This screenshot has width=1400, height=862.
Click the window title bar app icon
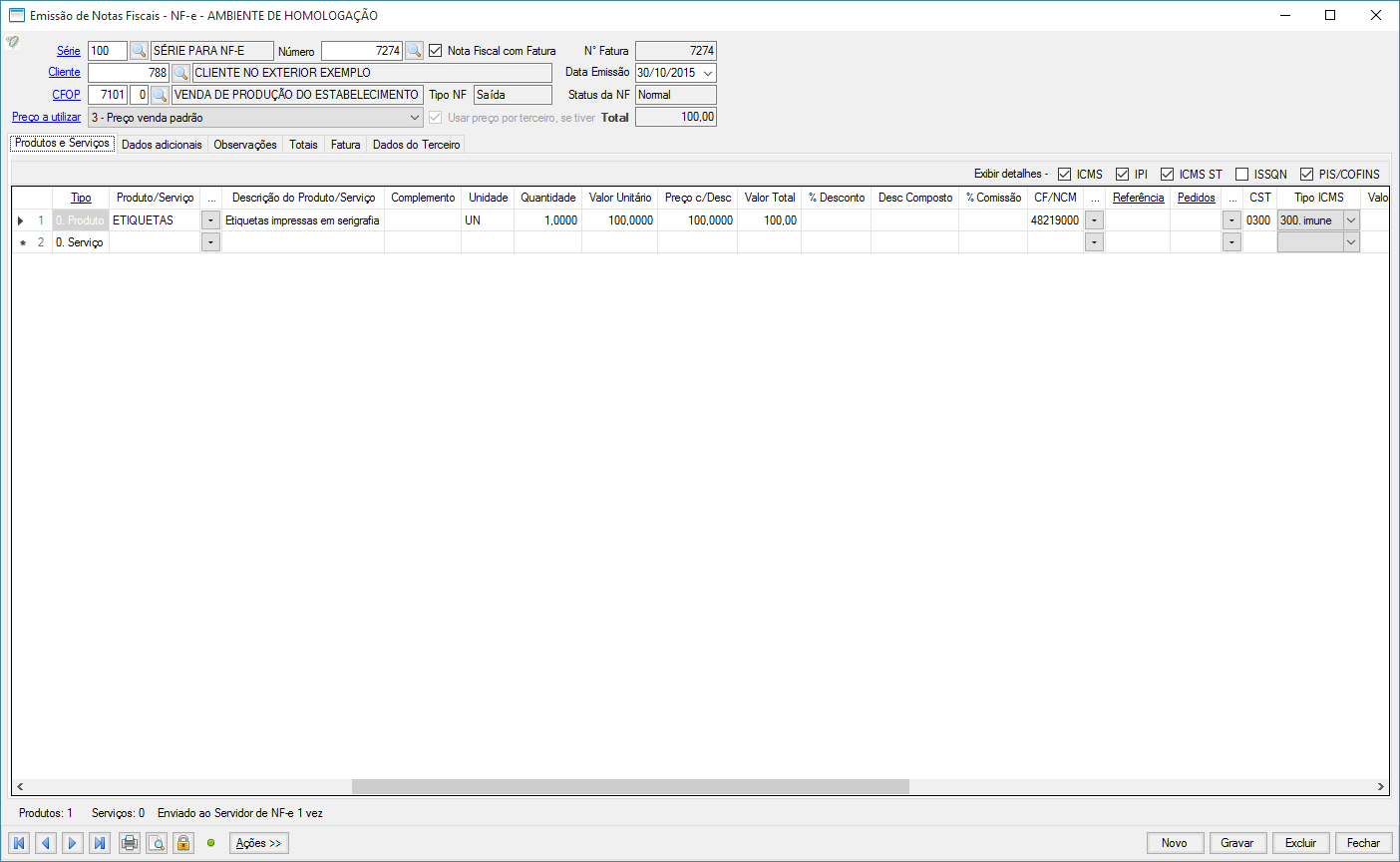point(16,15)
